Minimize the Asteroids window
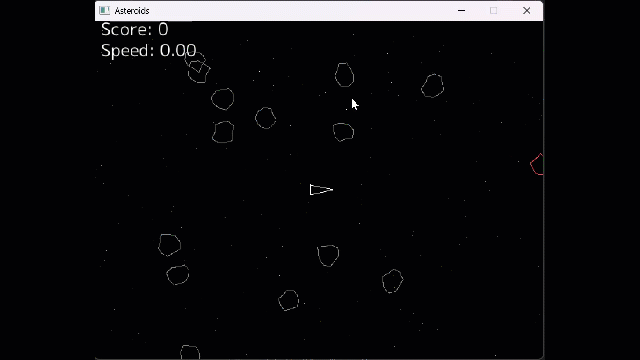This screenshot has width=640, height=360. 461,11
